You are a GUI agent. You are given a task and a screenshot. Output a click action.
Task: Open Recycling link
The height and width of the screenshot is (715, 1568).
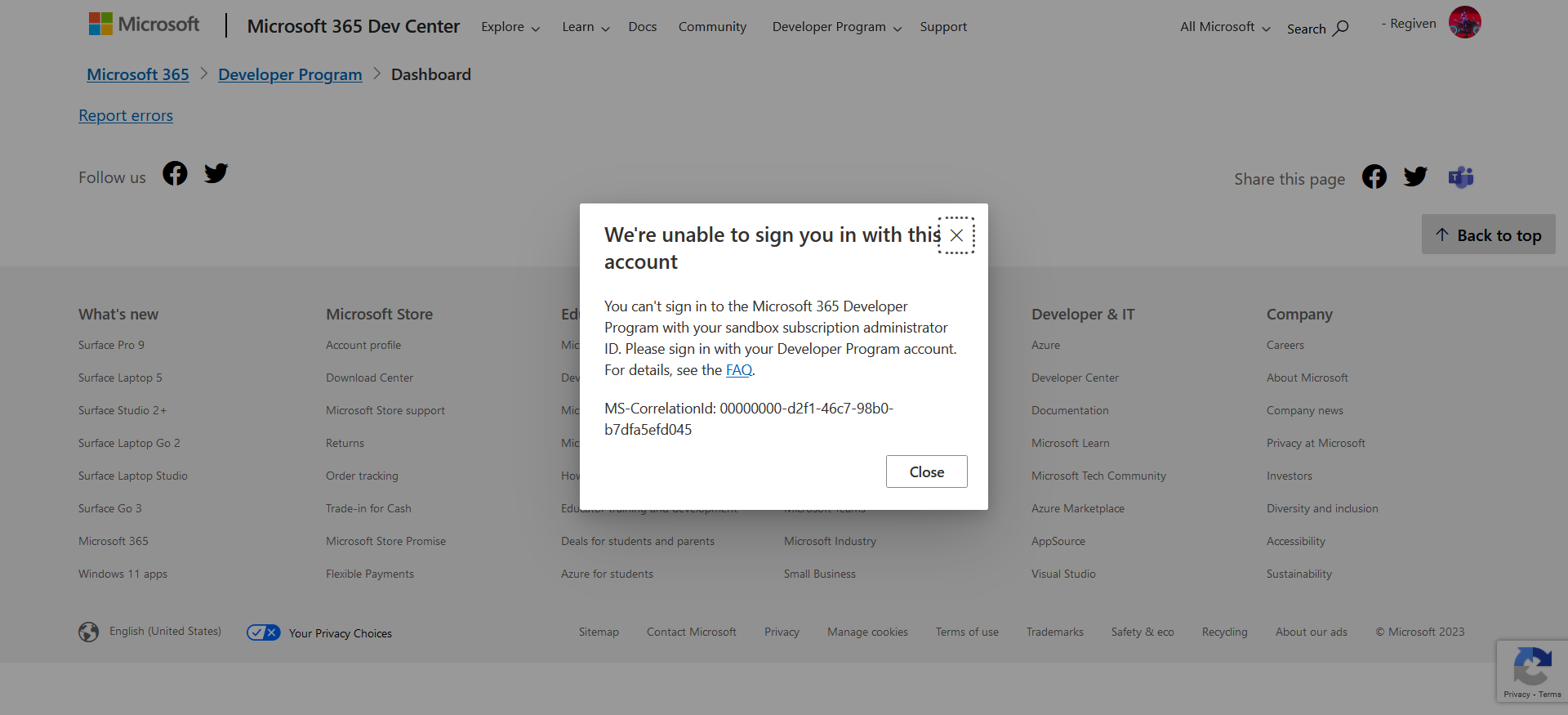(x=1225, y=632)
